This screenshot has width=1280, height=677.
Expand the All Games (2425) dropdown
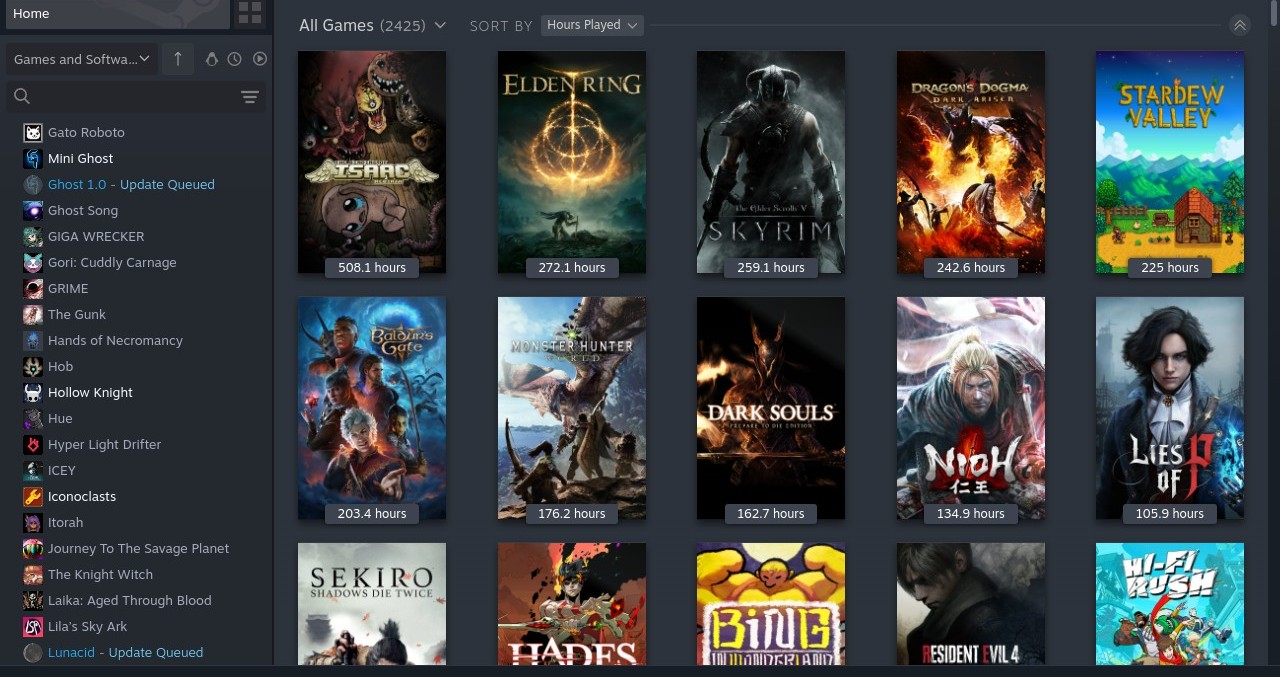[x=372, y=25]
